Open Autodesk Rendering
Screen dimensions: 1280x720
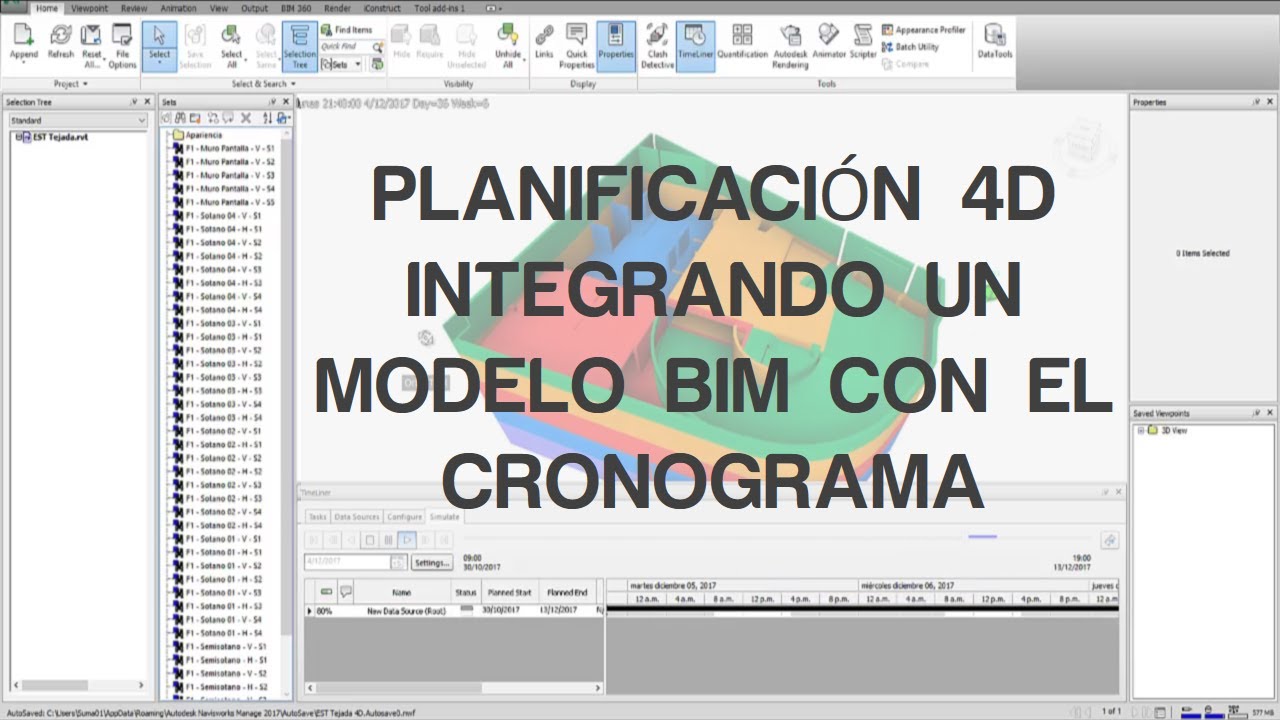790,44
